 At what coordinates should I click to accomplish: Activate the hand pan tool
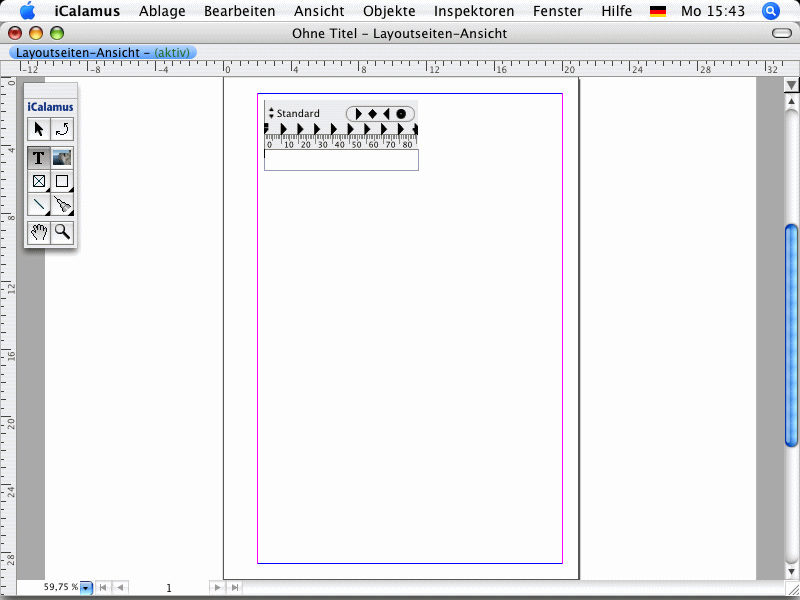[39, 233]
